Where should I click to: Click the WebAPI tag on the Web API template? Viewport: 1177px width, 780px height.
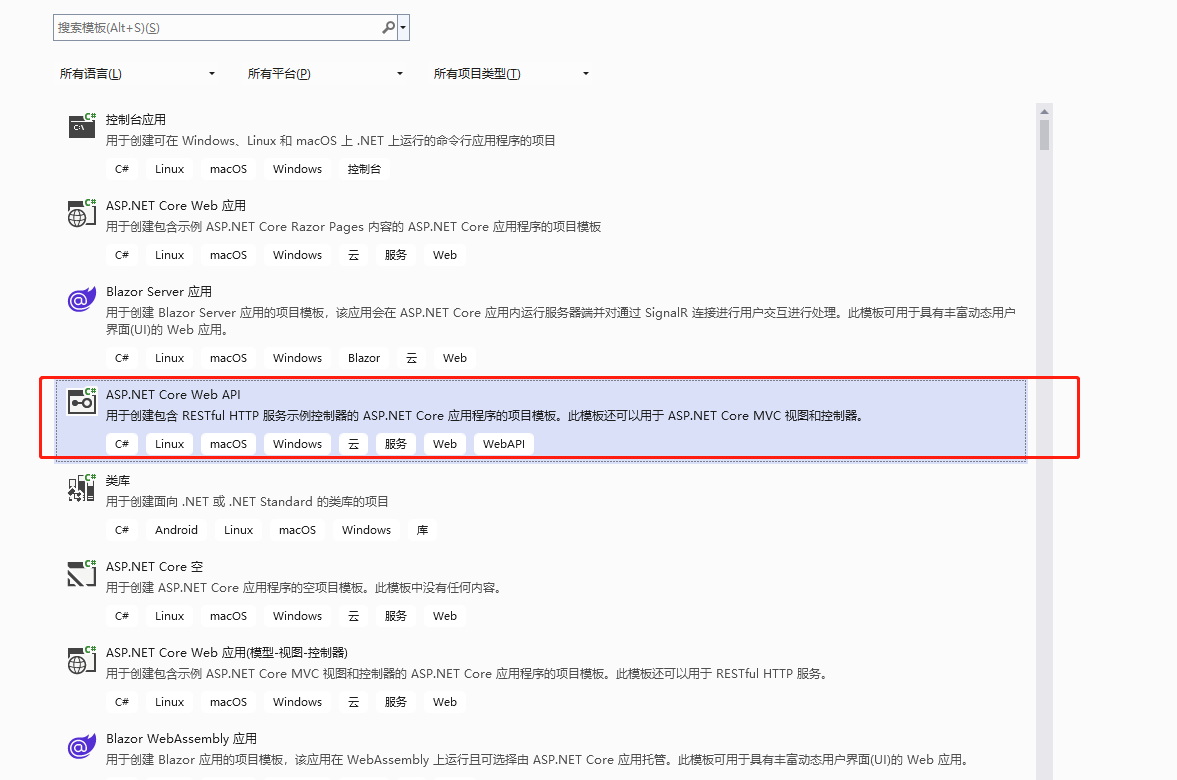tap(503, 443)
